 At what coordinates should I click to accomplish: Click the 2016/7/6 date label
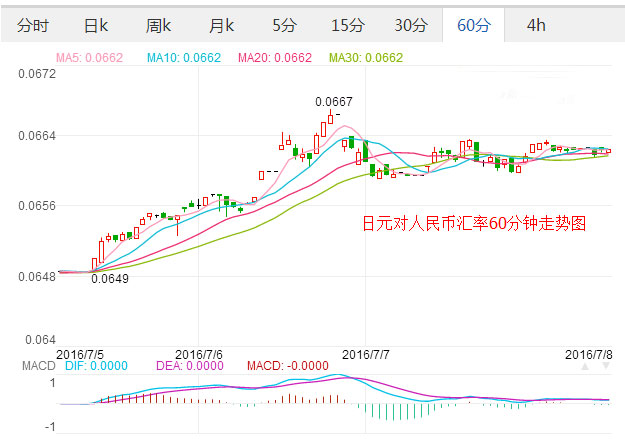tap(199, 354)
